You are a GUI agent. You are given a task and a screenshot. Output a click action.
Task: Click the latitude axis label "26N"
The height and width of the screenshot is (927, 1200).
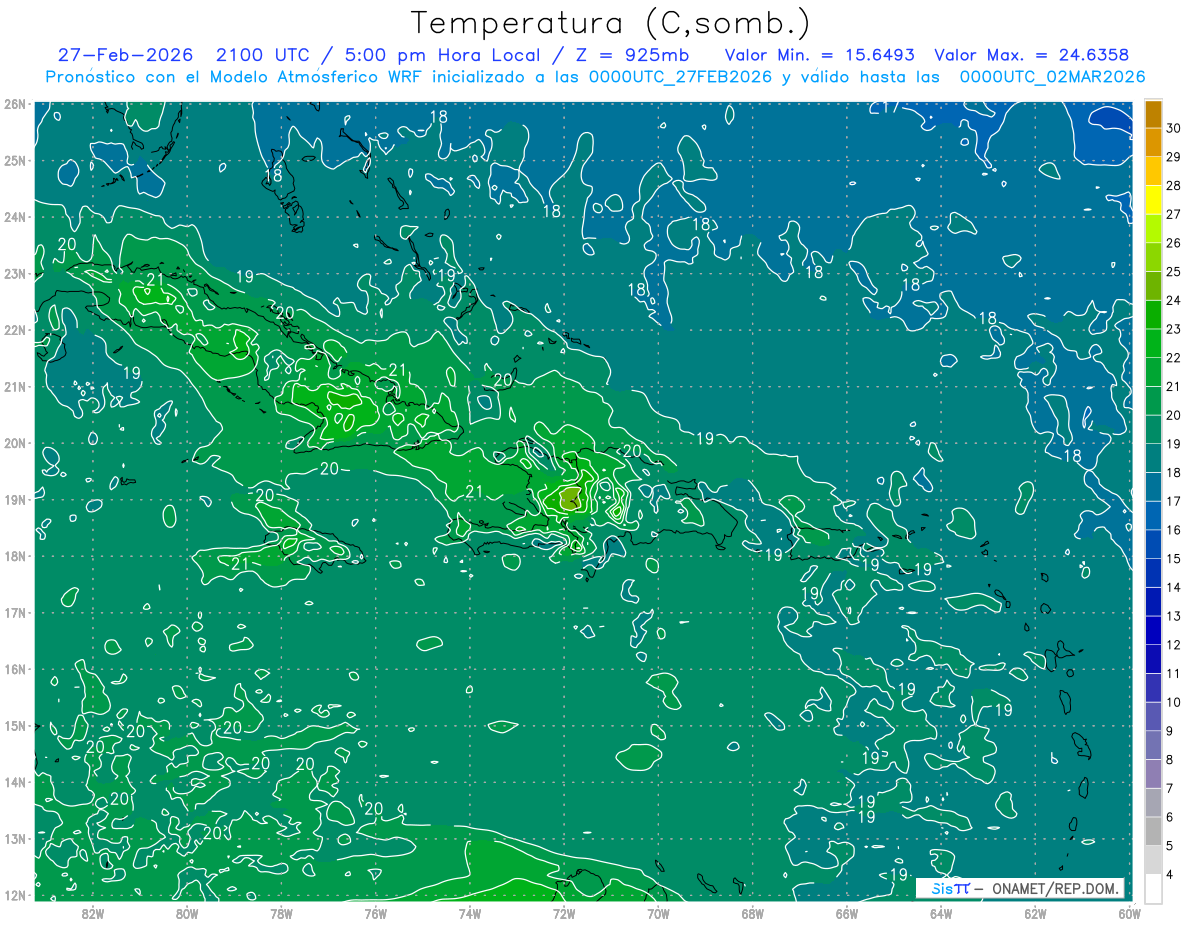click(x=15, y=104)
